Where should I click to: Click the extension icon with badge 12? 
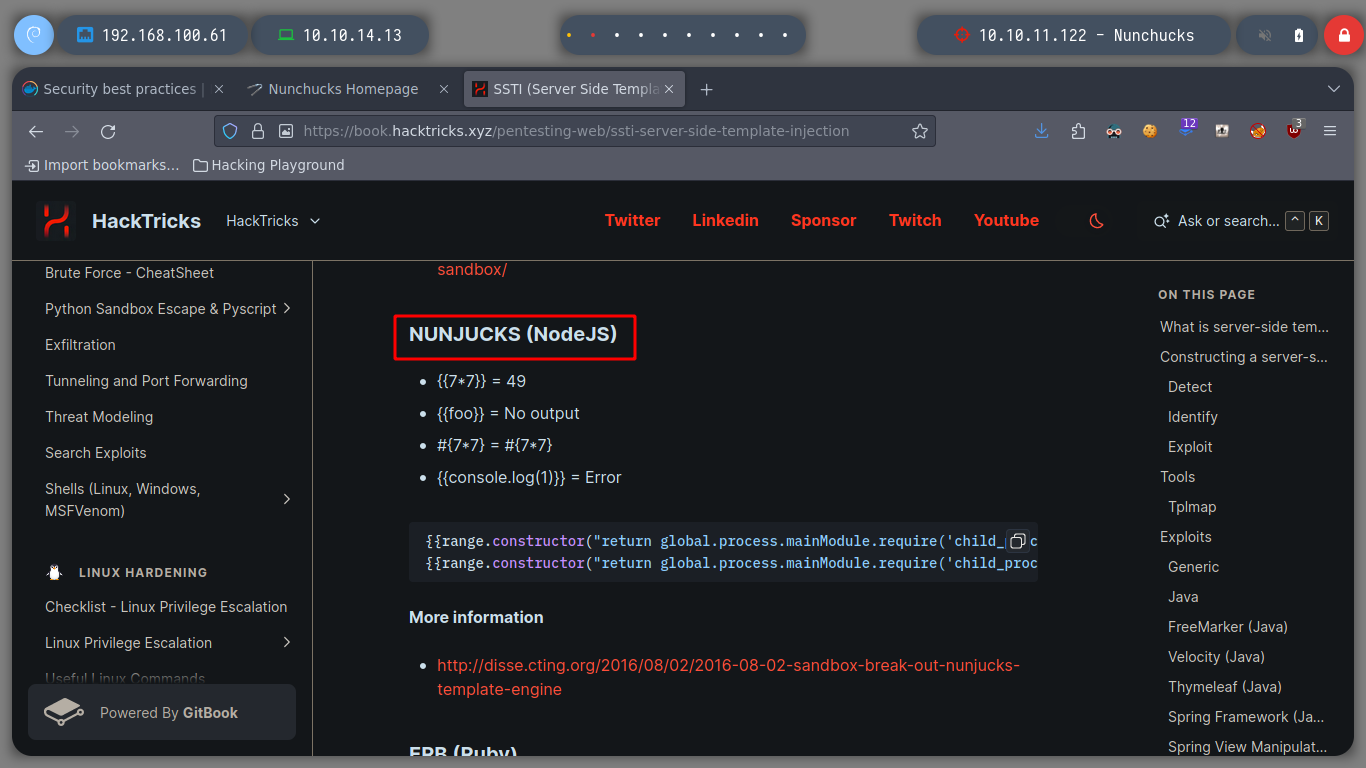[x=1186, y=130]
